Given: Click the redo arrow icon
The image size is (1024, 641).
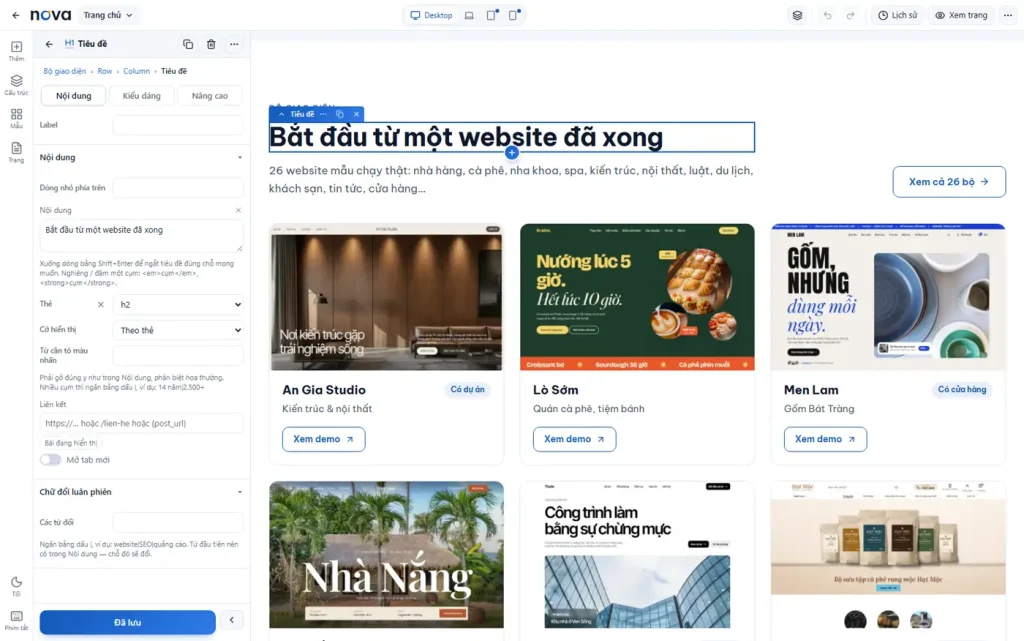Looking at the screenshot, I should 850,15.
